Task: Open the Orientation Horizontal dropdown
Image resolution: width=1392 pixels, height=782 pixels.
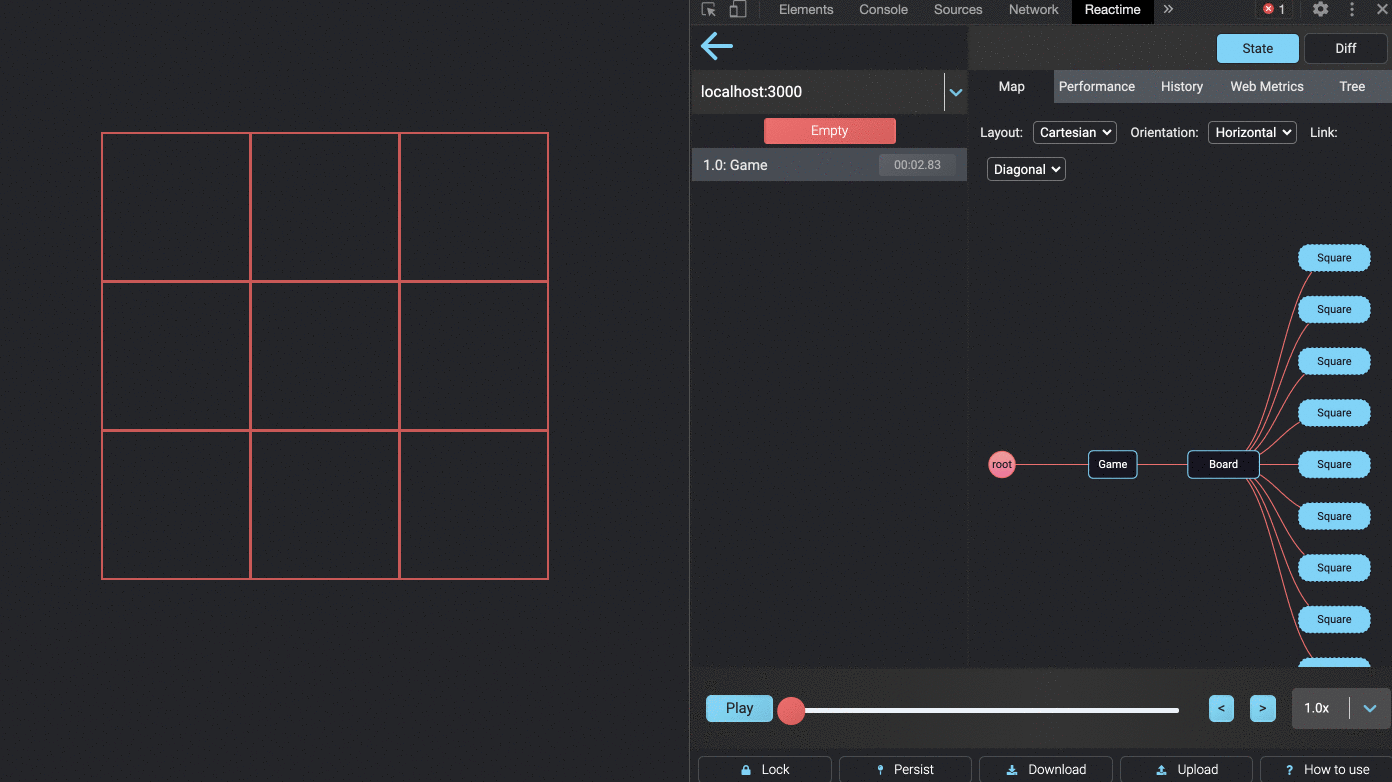Action: 1252,132
